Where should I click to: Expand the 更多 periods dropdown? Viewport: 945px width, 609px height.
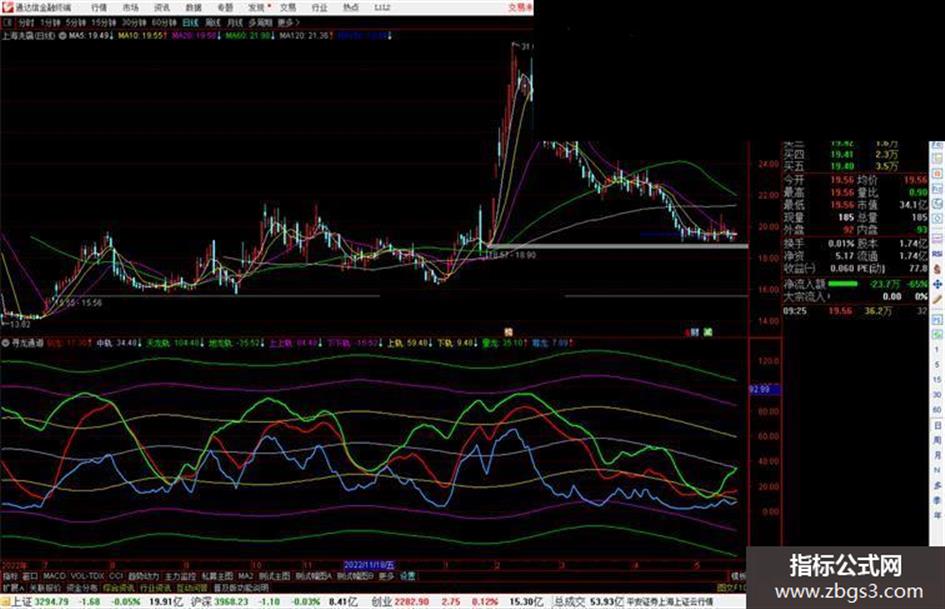point(288,23)
